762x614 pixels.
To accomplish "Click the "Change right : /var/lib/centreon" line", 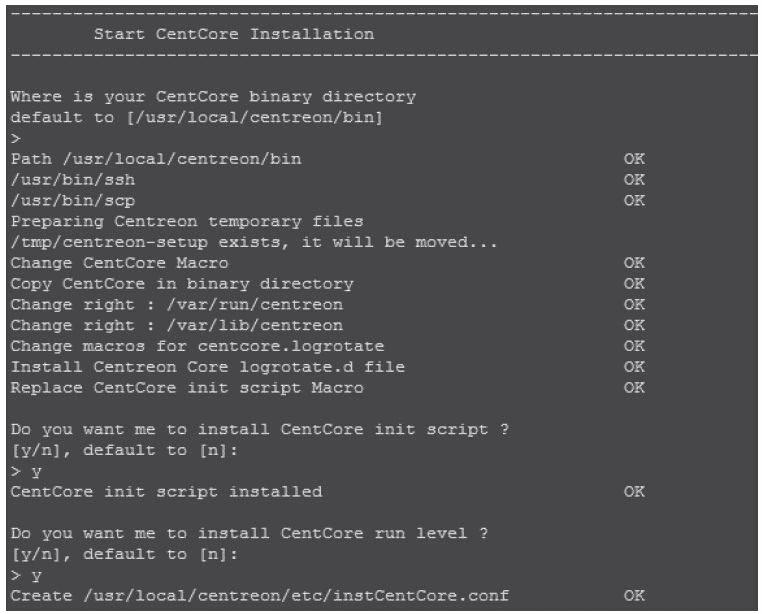I will tap(176, 325).
